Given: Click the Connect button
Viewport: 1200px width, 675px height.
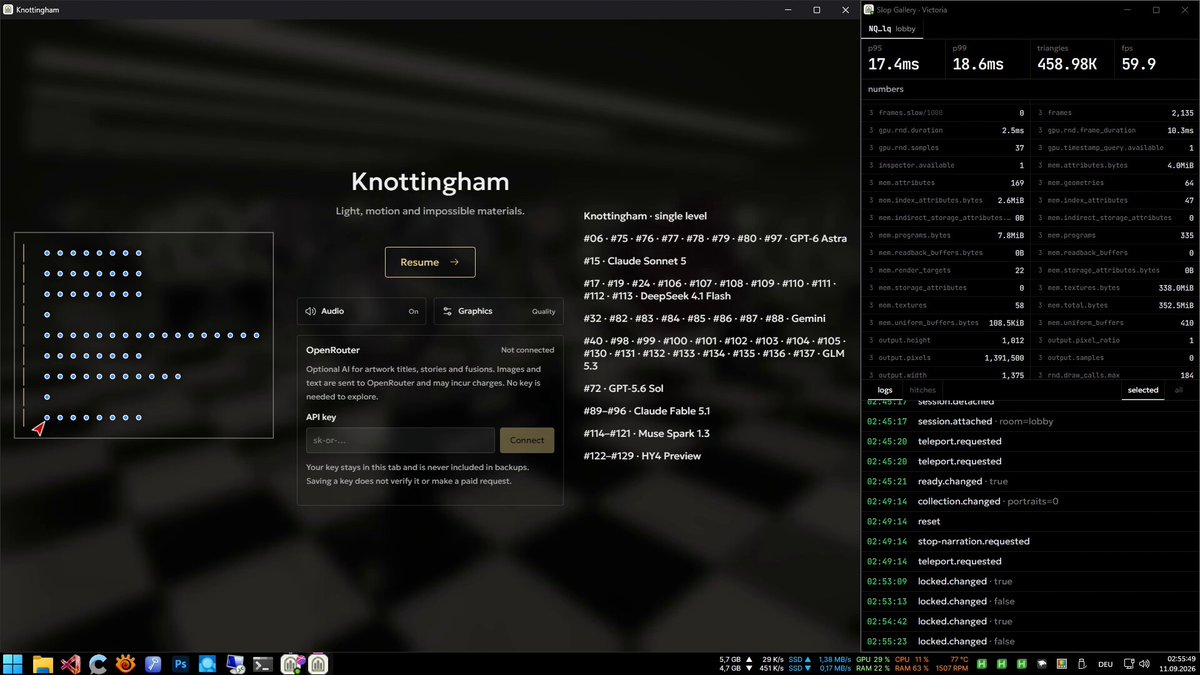Looking at the screenshot, I should (527, 440).
